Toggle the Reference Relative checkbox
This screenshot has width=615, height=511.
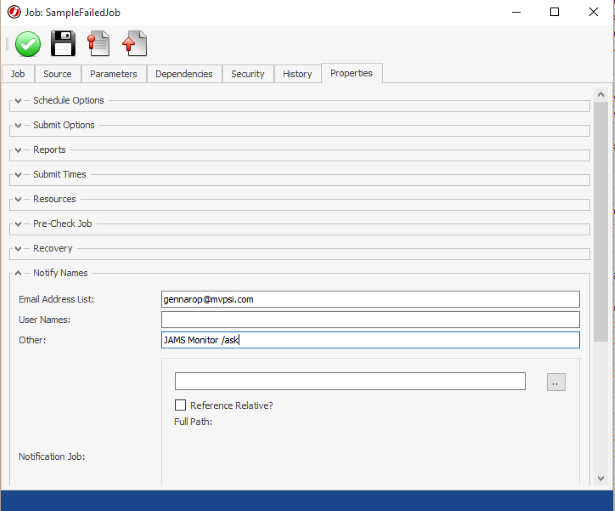click(180, 405)
